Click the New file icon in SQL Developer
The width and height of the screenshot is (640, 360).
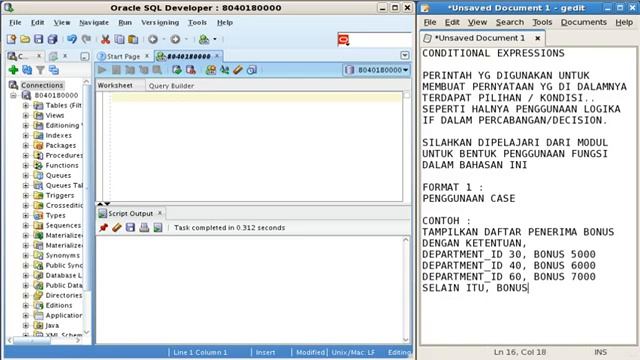pos(11,39)
